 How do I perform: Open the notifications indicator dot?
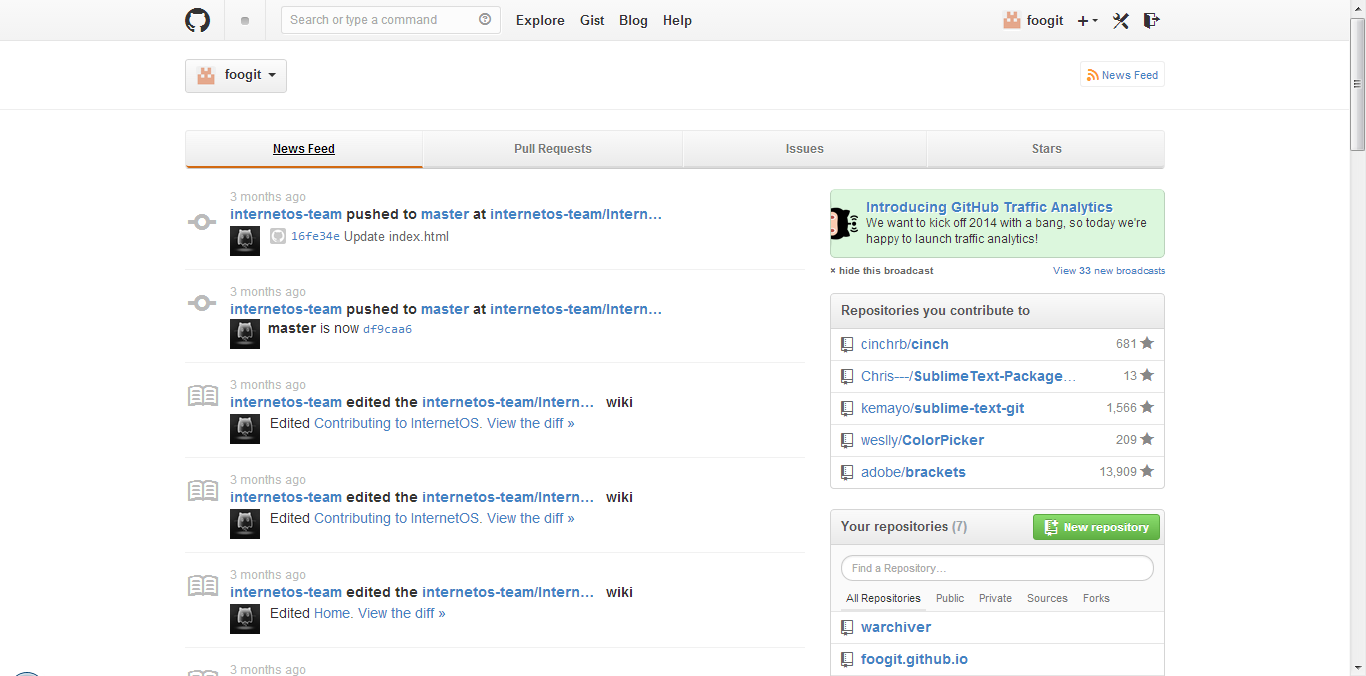245,20
